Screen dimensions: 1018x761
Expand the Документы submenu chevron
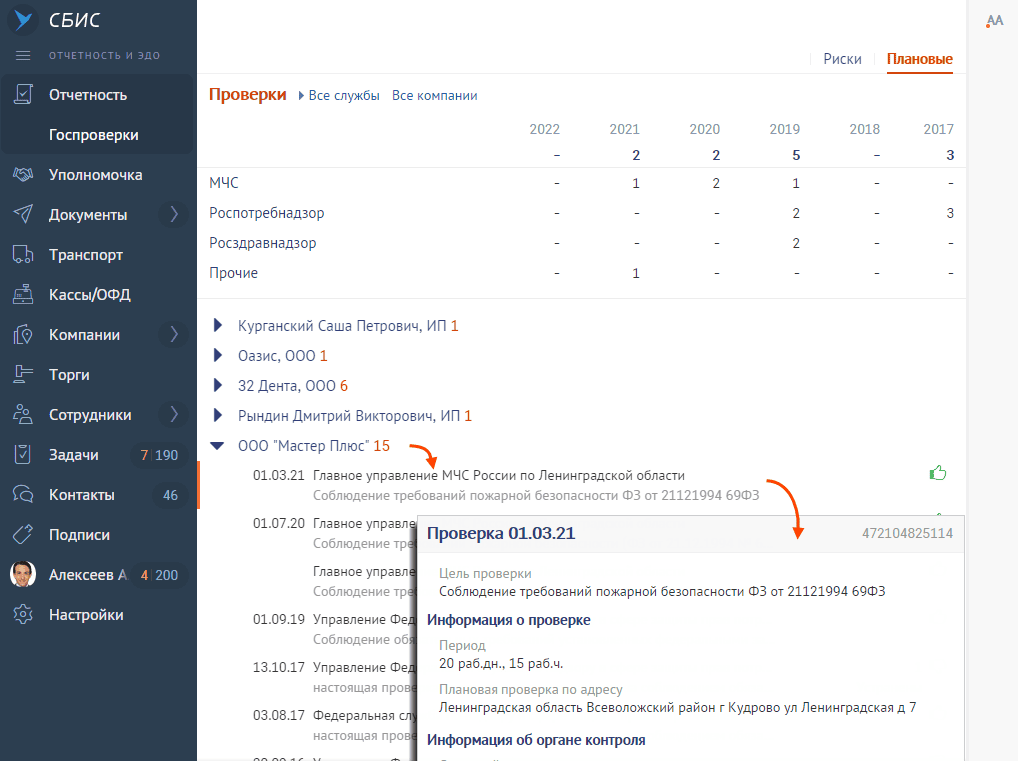(173, 214)
